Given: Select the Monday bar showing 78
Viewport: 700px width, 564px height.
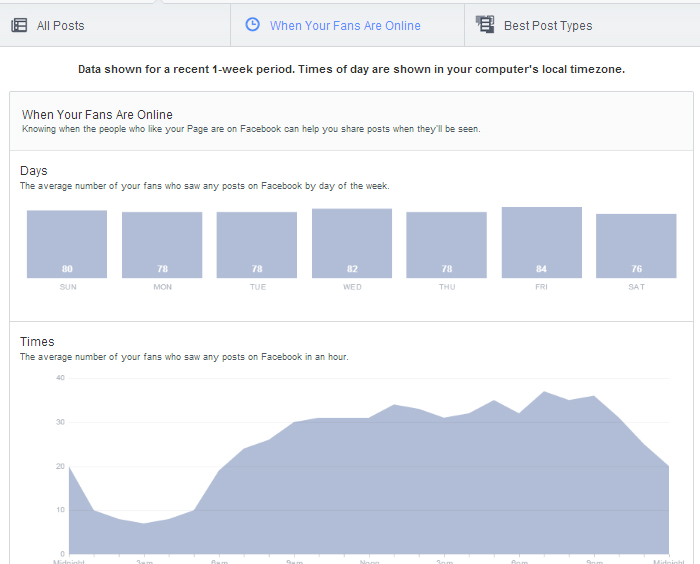Looking at the screenshot, I should [x=162, y=245].
